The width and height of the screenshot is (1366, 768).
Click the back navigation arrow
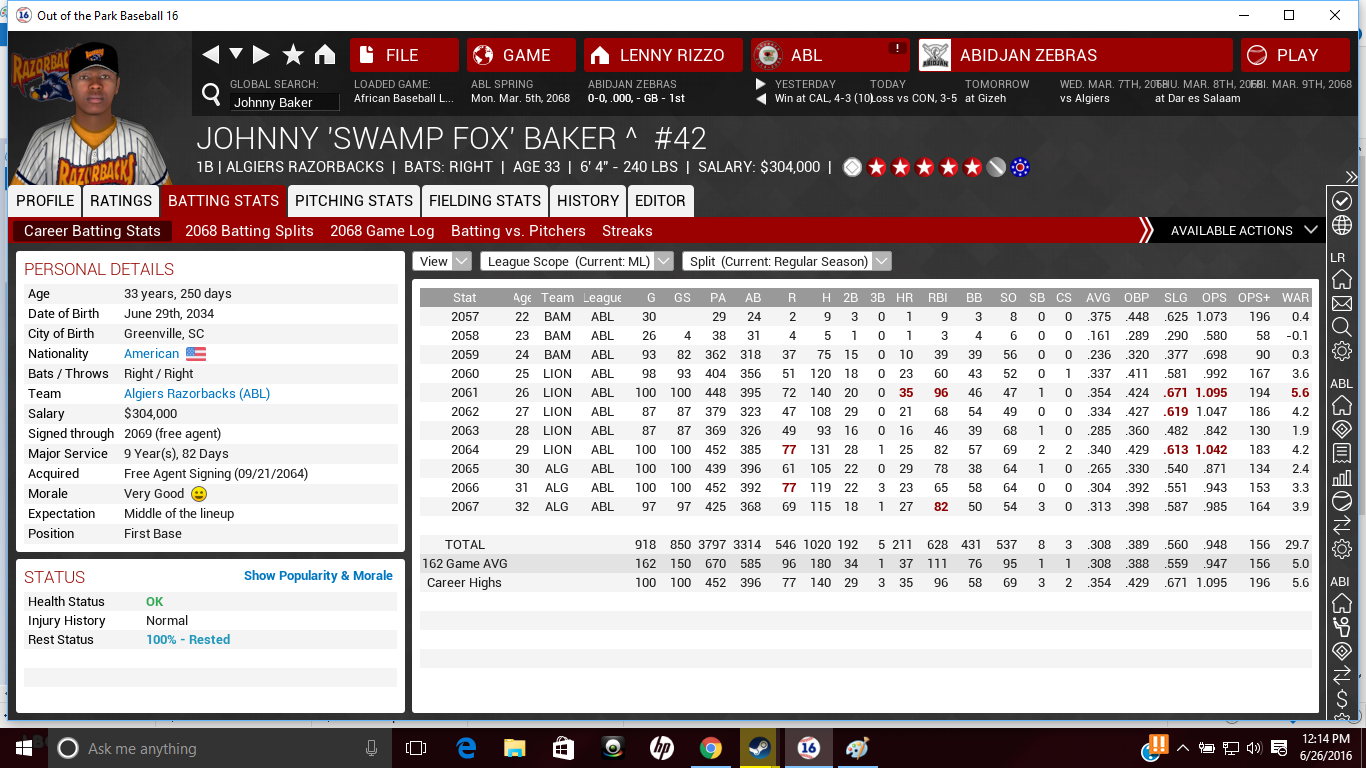[210, 55]
